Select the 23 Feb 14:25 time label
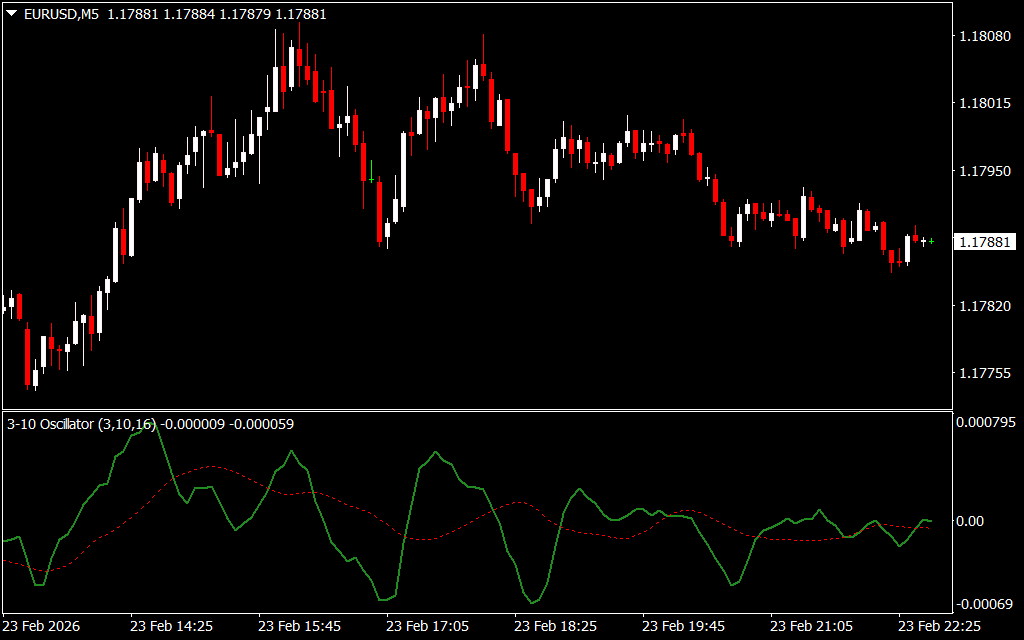 (171, 626)
